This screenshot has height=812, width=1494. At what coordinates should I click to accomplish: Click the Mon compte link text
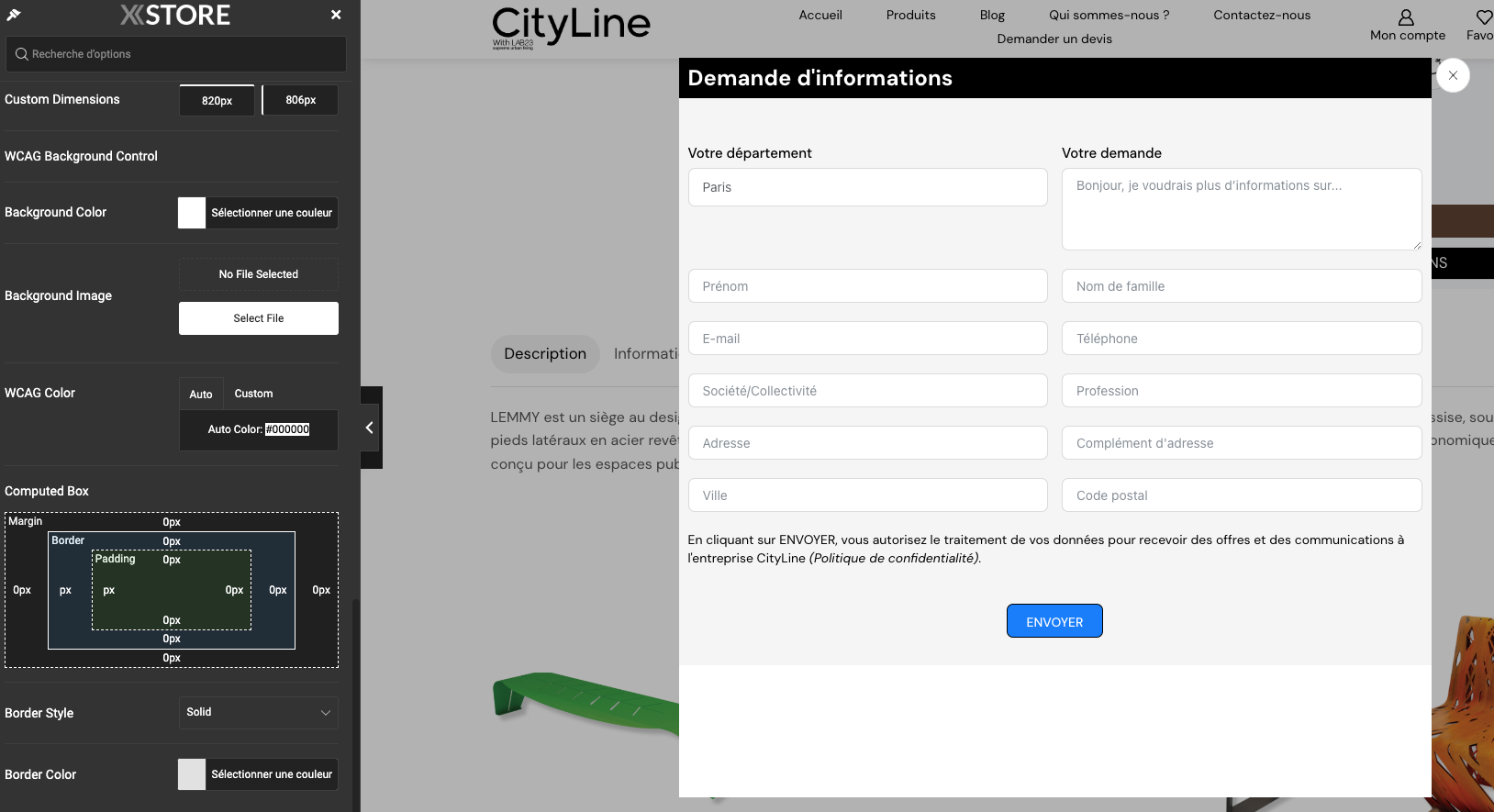(1408, 36)
